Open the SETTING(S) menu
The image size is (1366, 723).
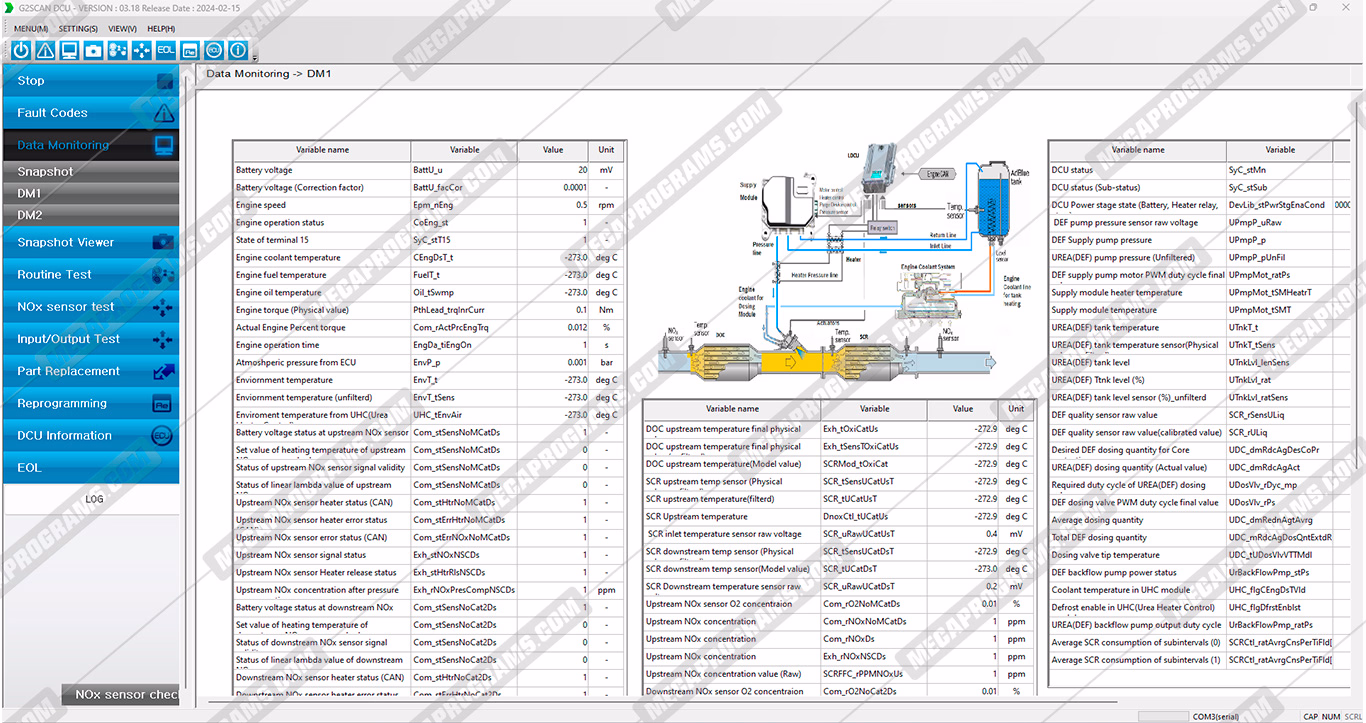[x=78, y=29]
